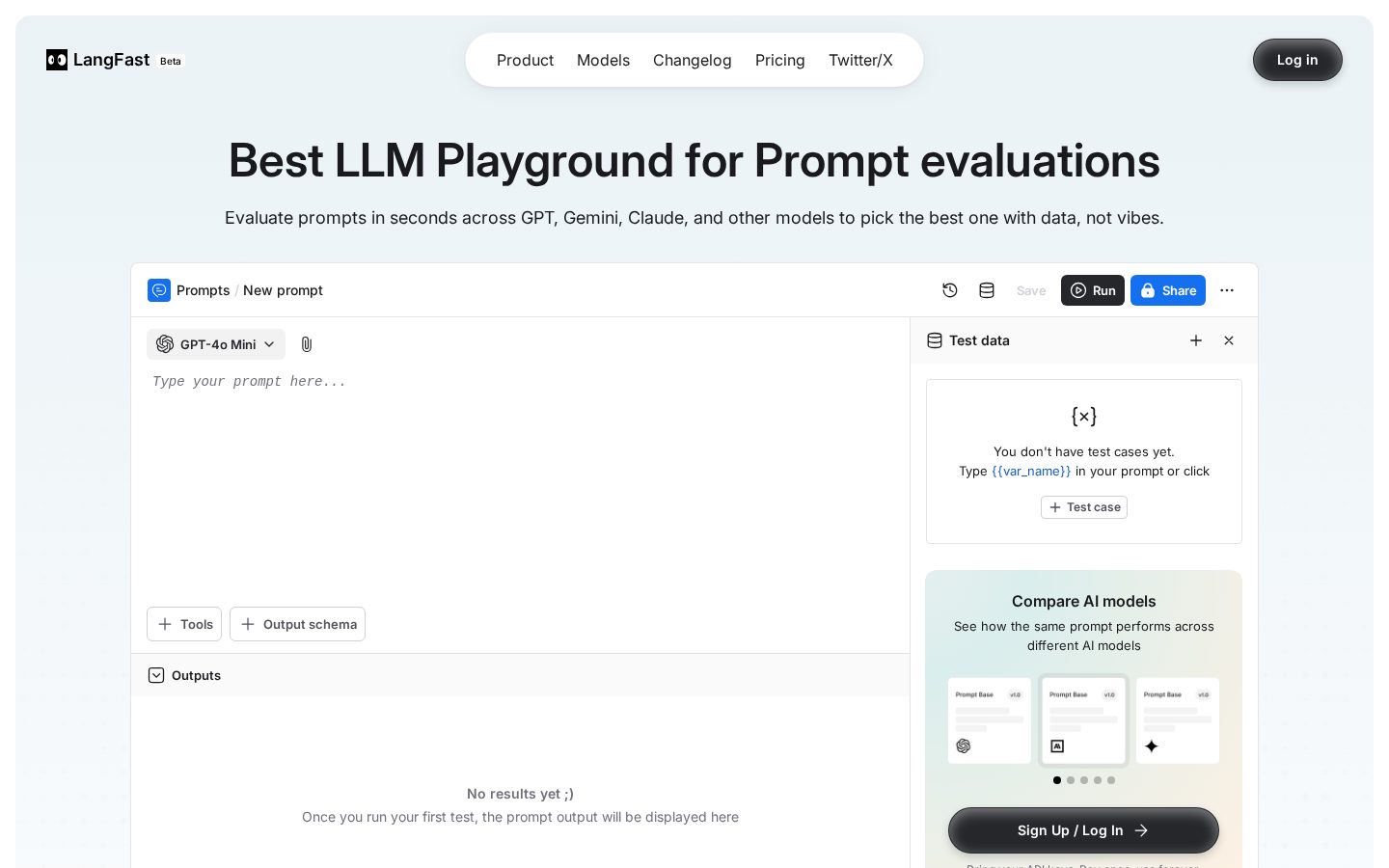The width and height of the screenshot is (1389, 868).
Task: Click the disabled Save button
Action: pyautogui.click(x=1031, y=290)
